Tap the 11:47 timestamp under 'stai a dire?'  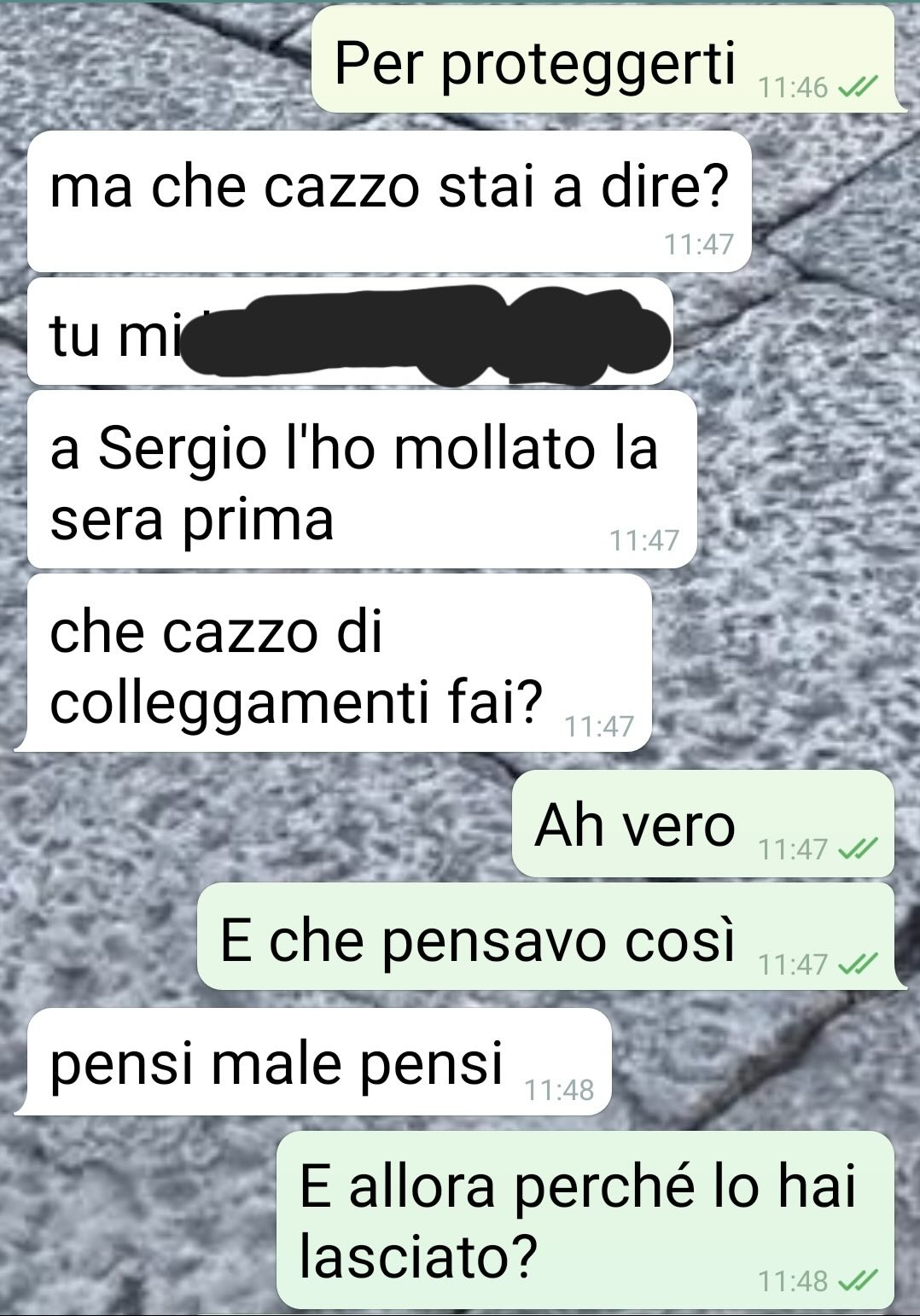tap(699, 245)
